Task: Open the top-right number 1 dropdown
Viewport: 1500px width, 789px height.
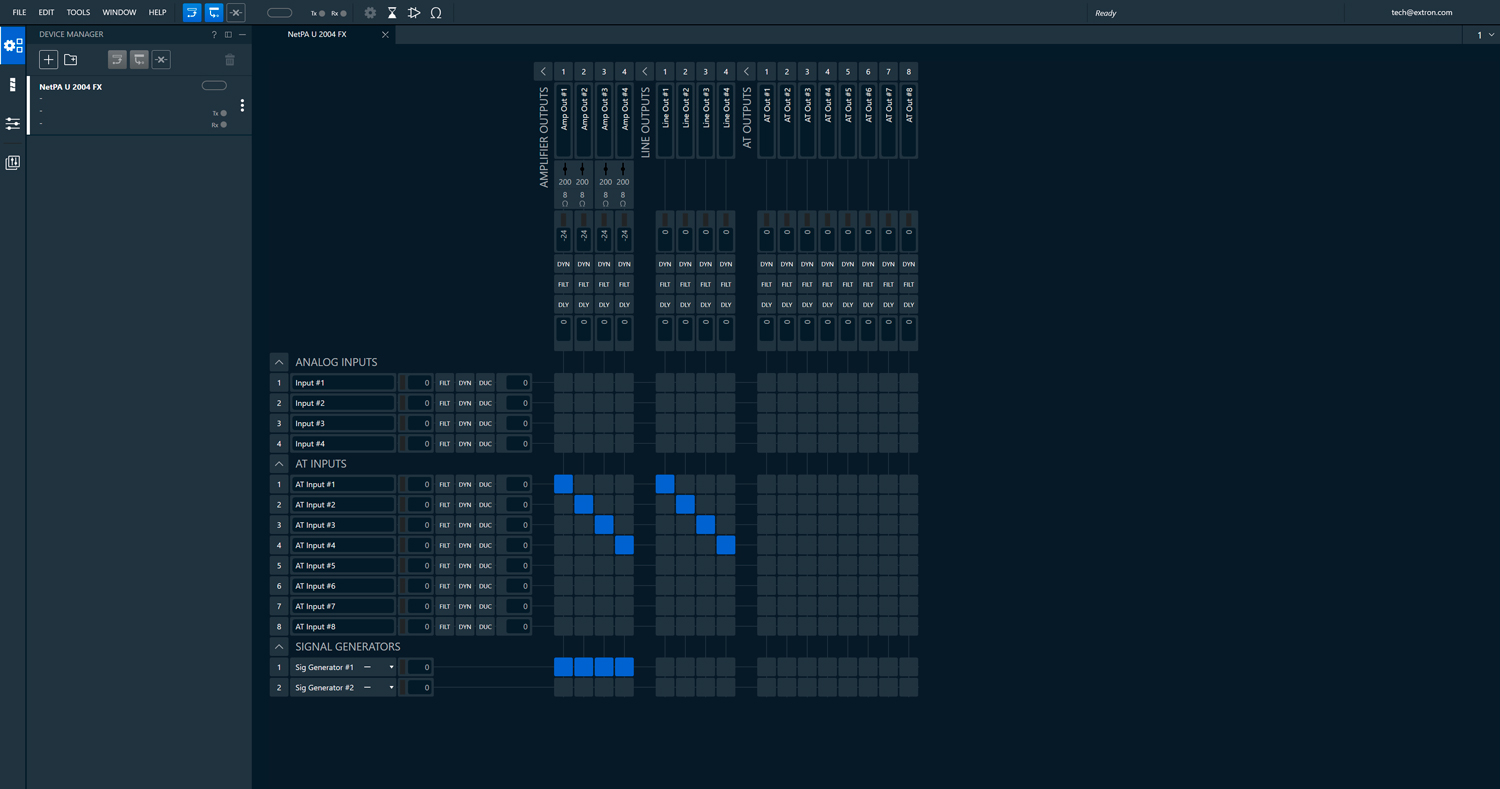Action: [x=1486, y=35]
